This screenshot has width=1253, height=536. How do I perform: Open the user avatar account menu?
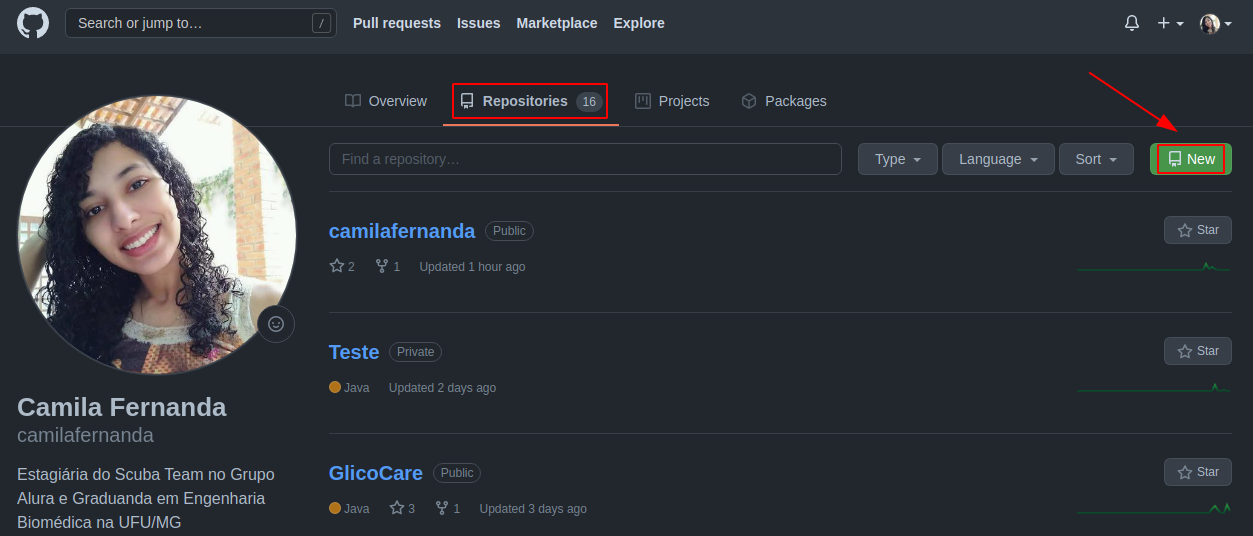tap(1215, 23)
